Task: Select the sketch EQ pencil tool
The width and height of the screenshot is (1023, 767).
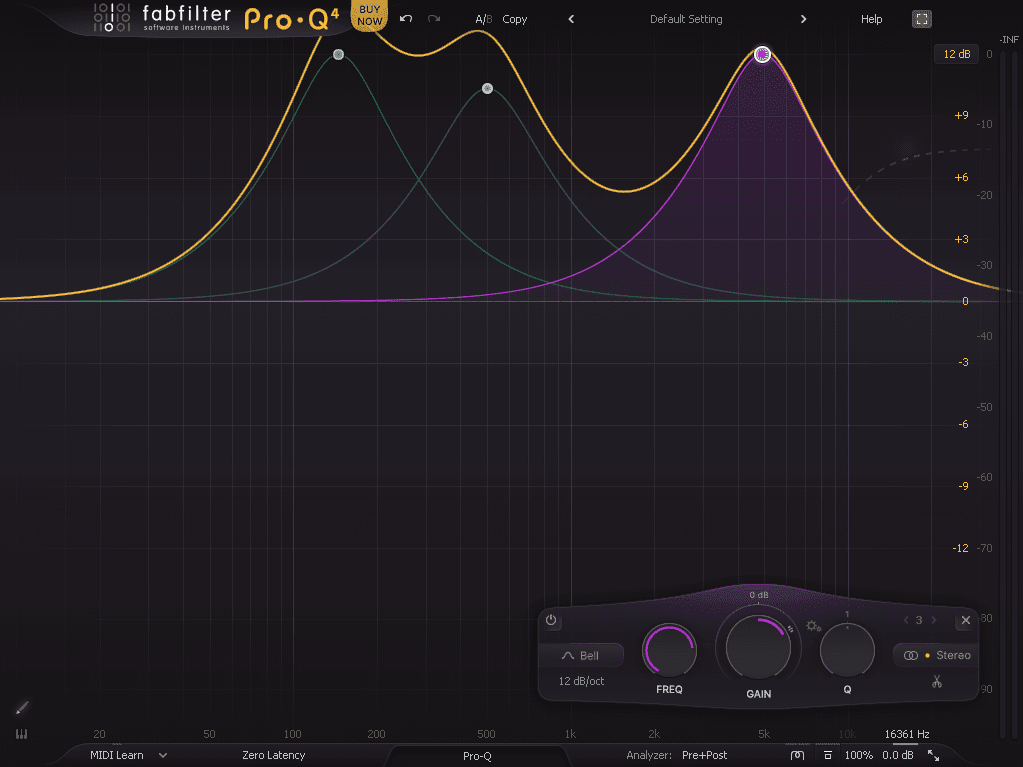Action: point(22,708)
